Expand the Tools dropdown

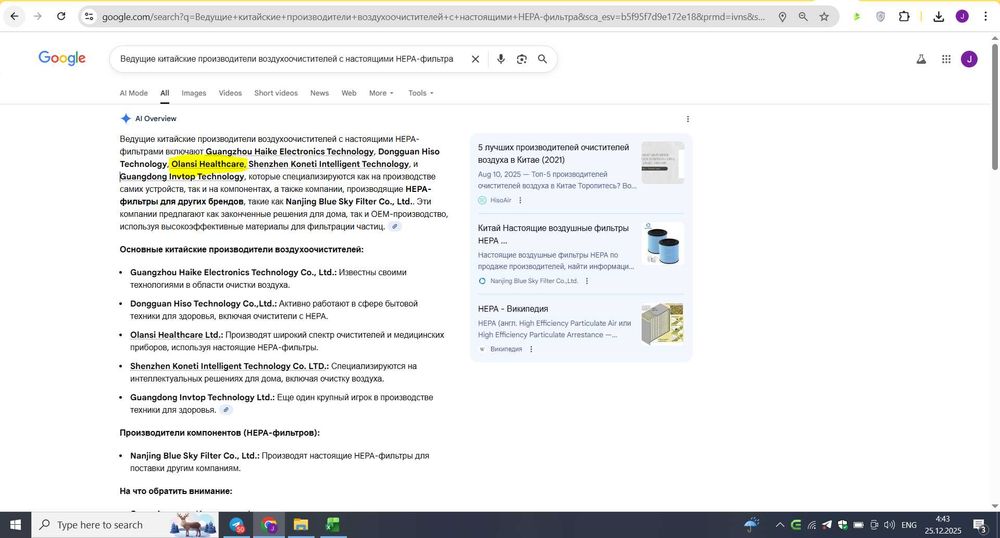point(421,93)
